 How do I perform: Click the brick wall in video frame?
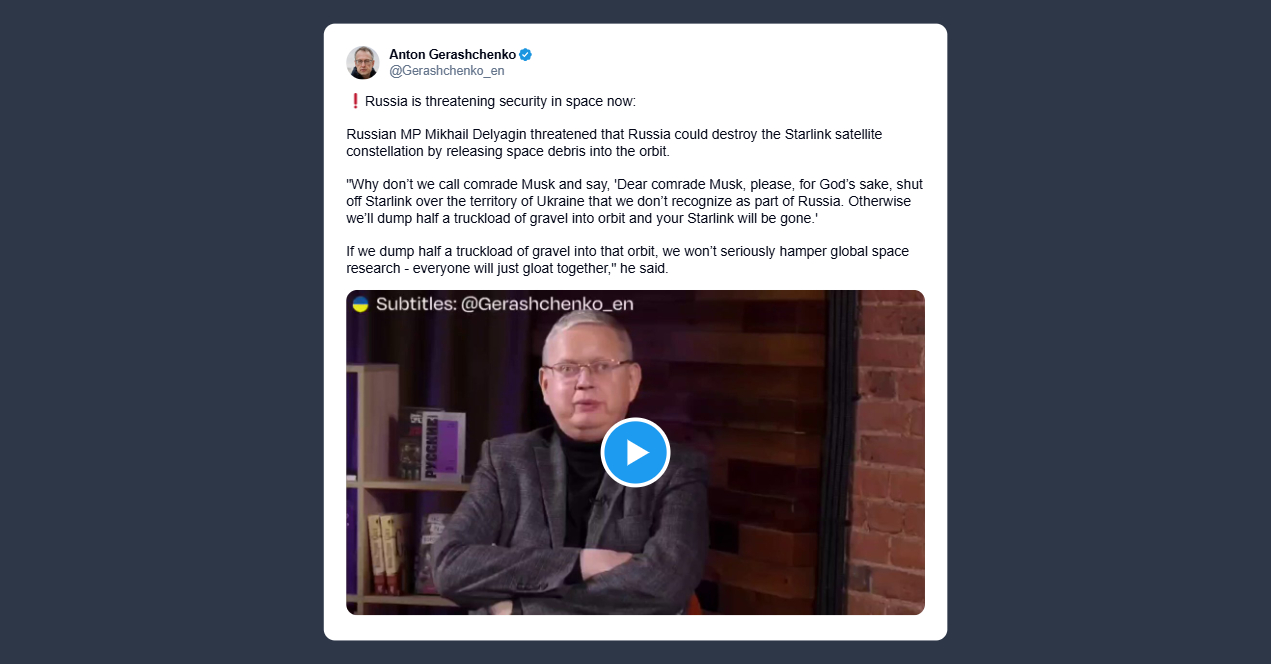(885, 450)
